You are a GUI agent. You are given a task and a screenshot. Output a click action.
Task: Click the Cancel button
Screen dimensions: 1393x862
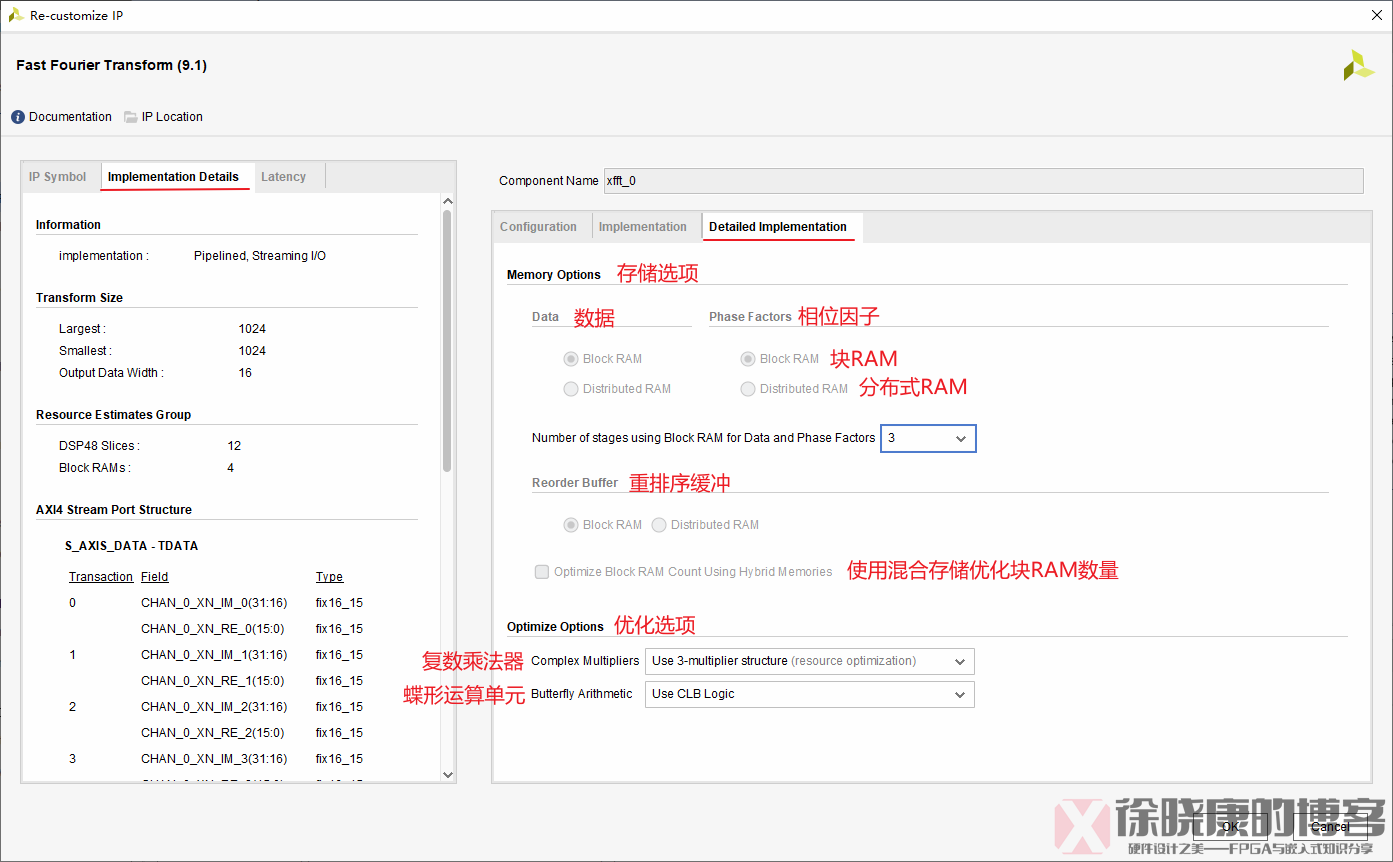[x=1330, y=827]
